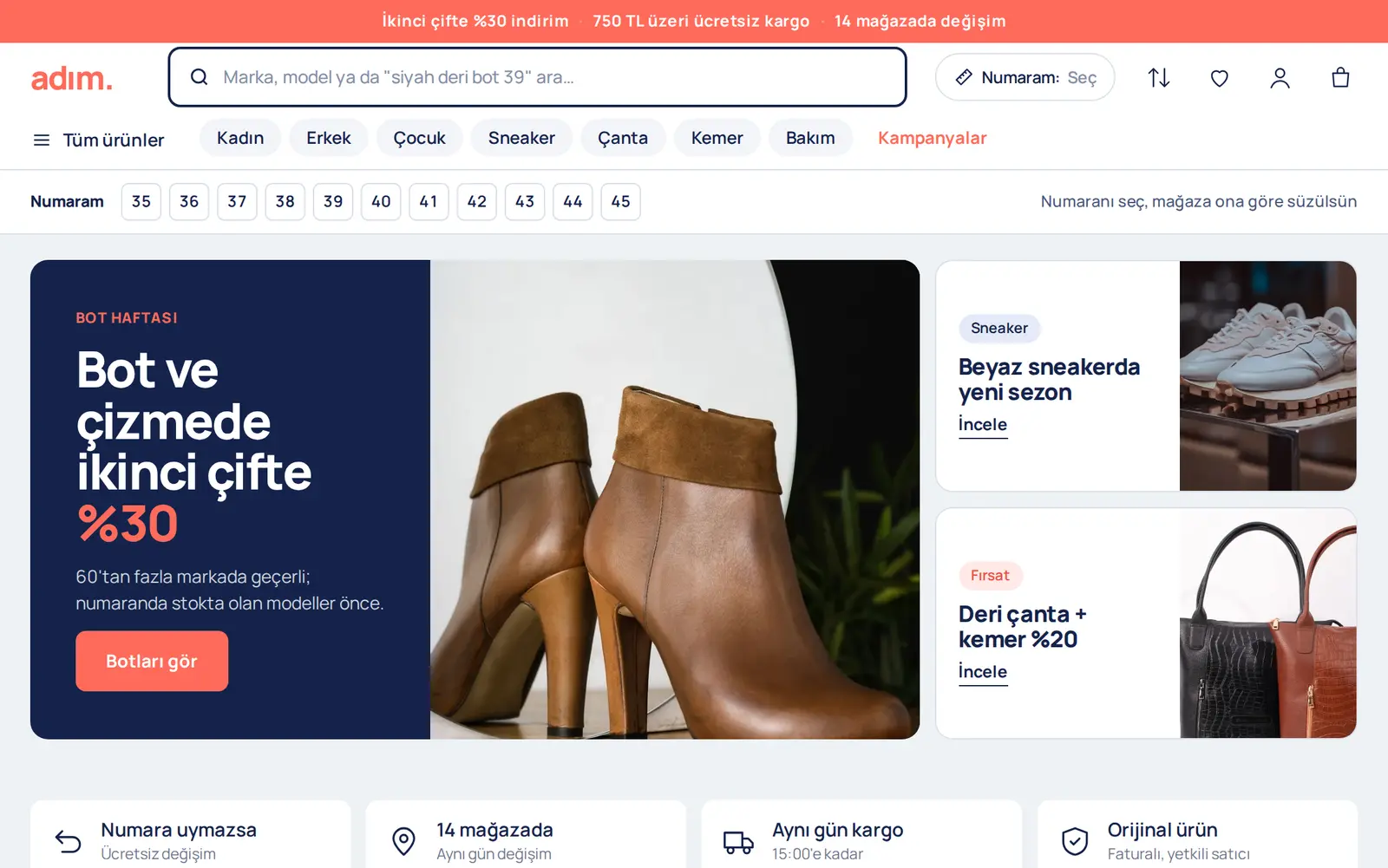Select shoe size 42
This screenshot has width=1388, height=868.
(477, 202)
